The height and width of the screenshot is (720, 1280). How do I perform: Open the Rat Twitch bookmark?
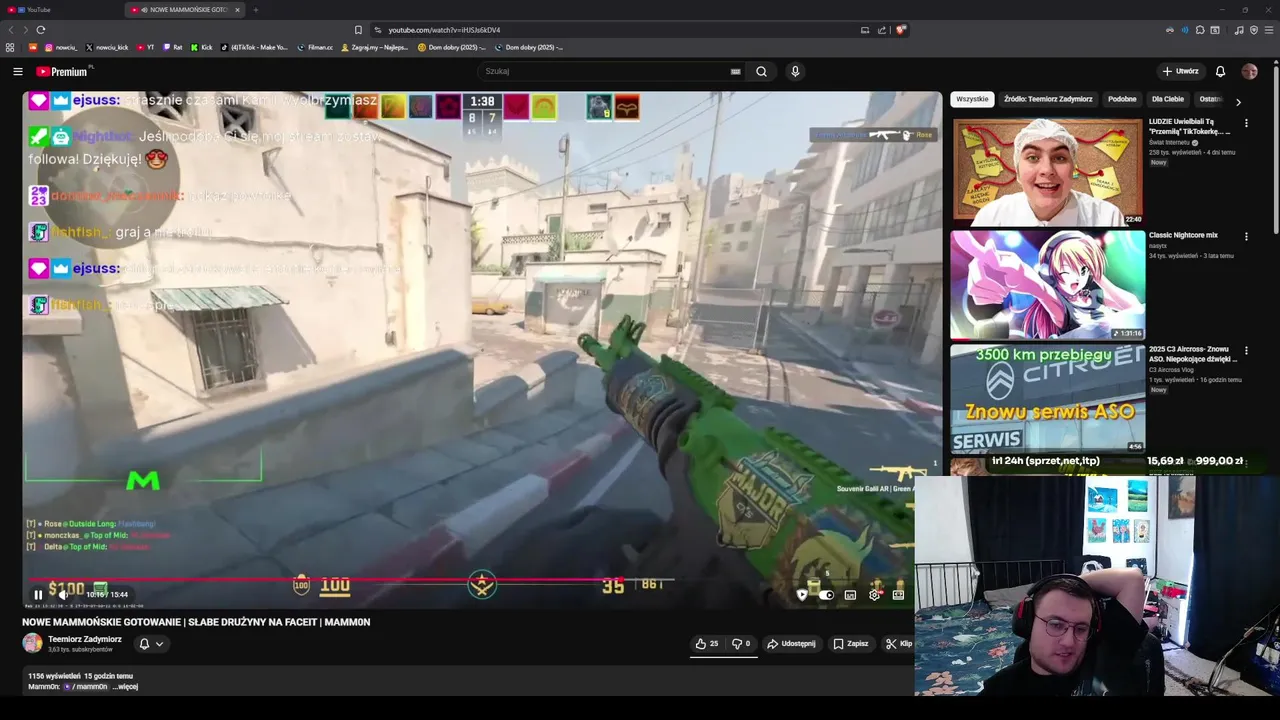coord(173,47)
